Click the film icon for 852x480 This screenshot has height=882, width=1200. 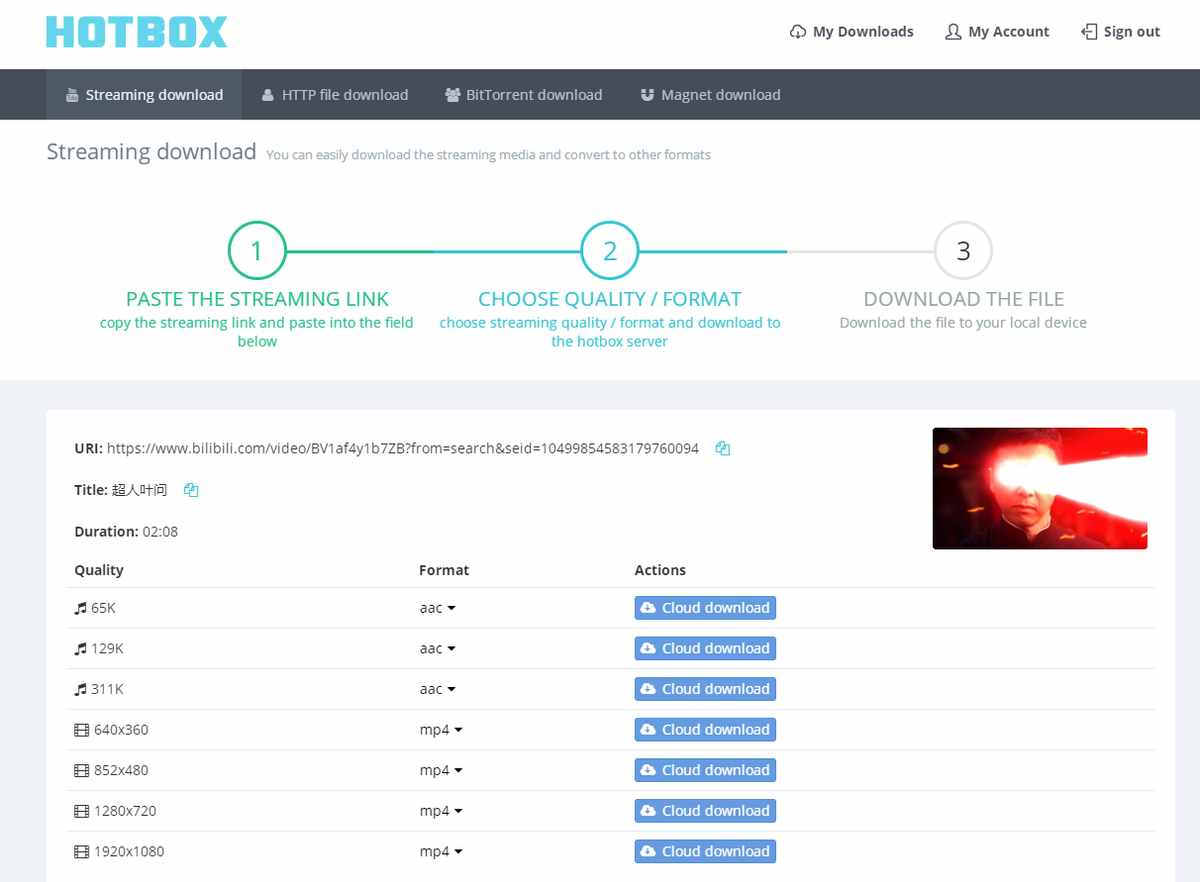[82, 770]
